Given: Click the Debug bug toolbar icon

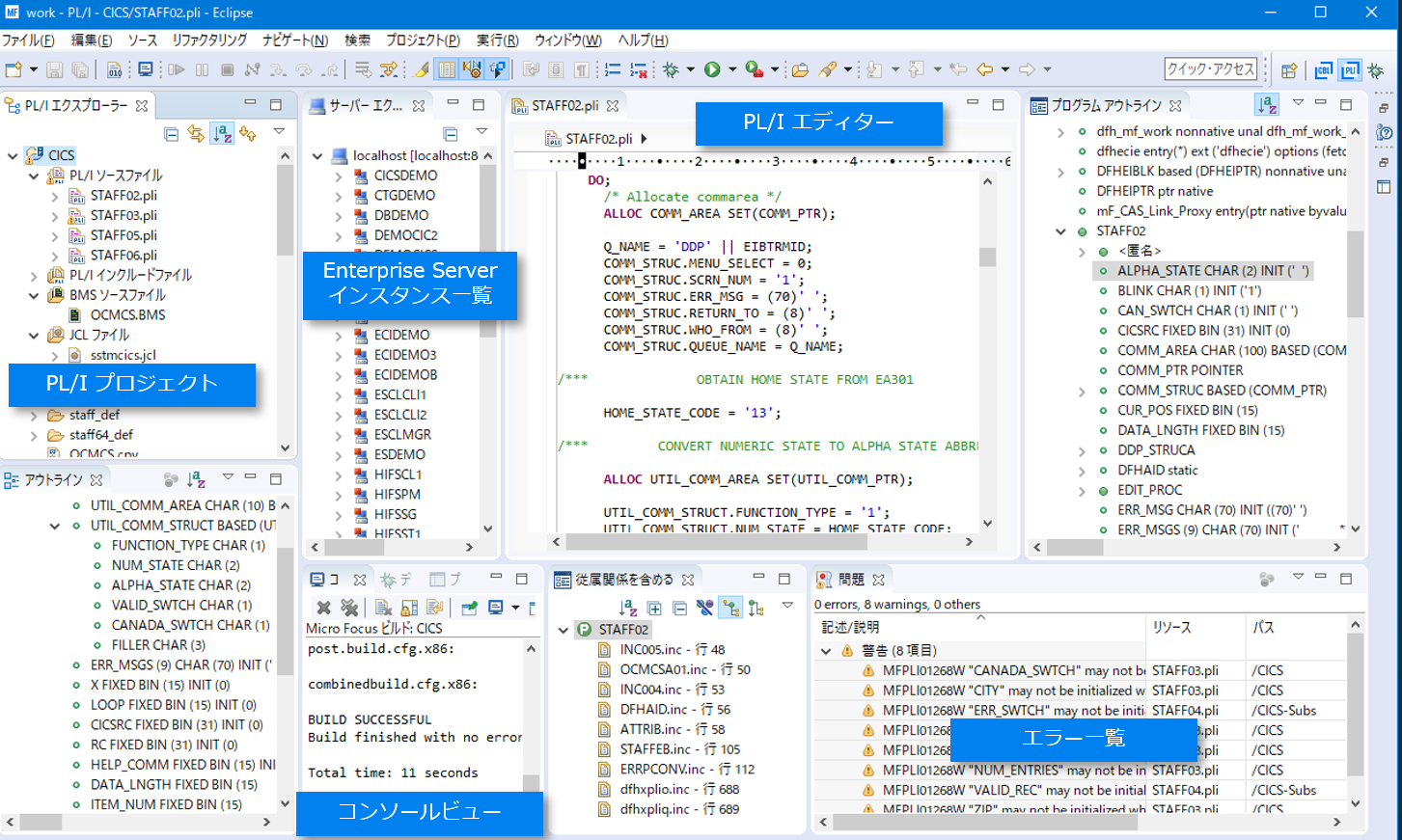Looking at the screenshot, I should [x=671, y=69].
